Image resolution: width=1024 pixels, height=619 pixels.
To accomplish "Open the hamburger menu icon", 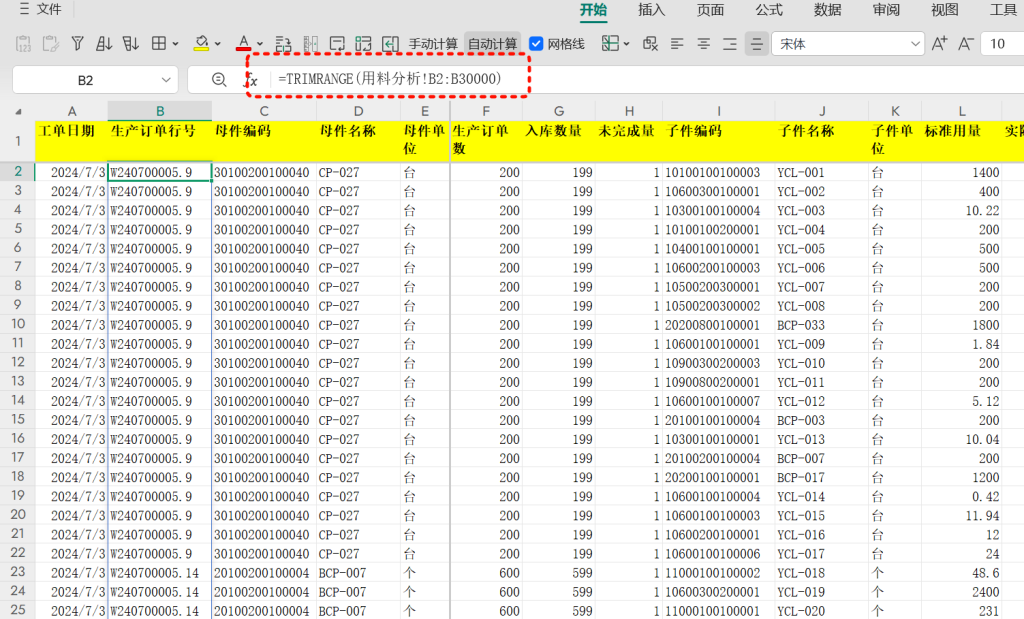I will tap(24, 9).
